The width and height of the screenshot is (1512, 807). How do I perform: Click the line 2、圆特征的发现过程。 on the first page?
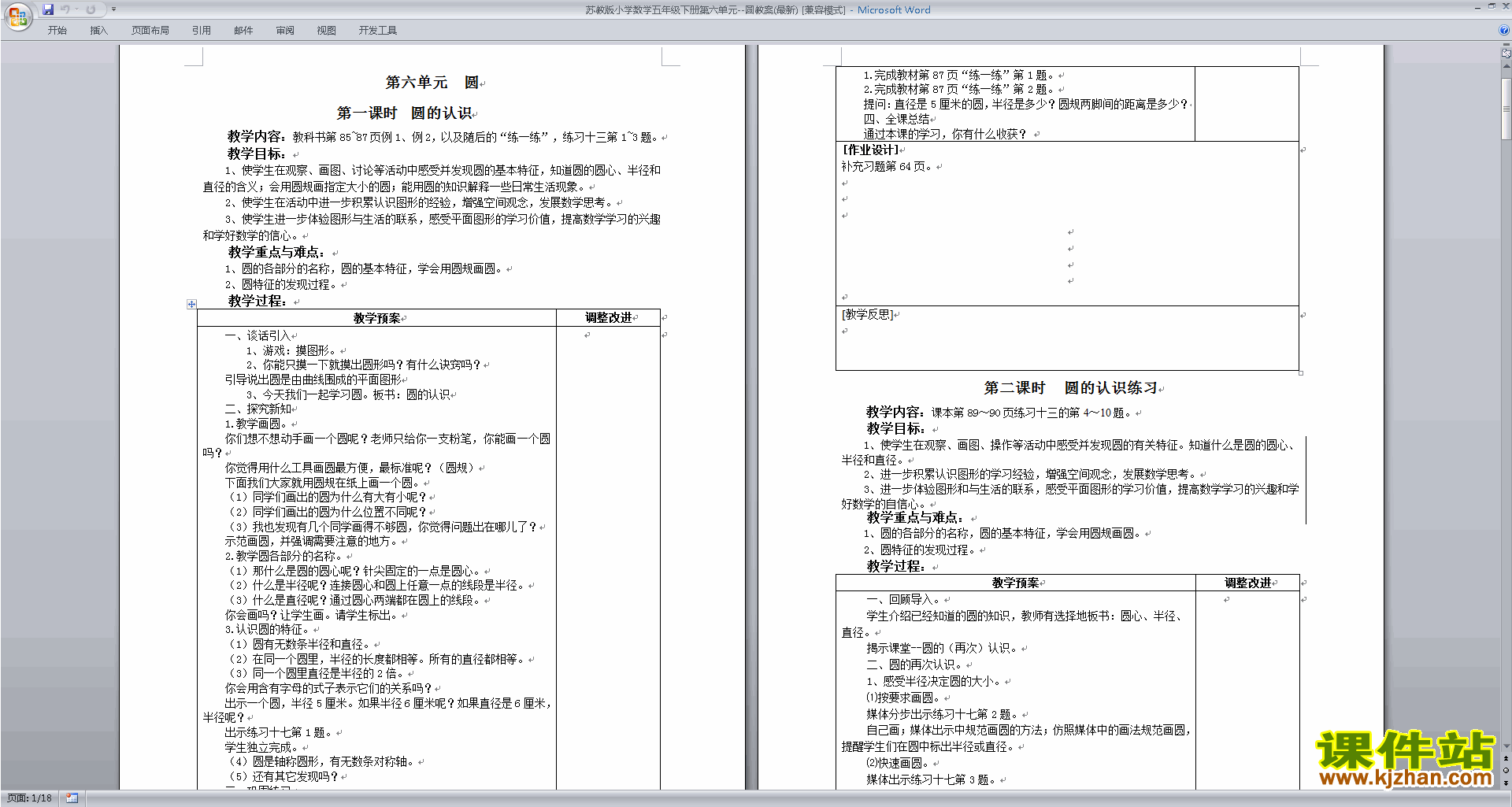pos(280,285)
